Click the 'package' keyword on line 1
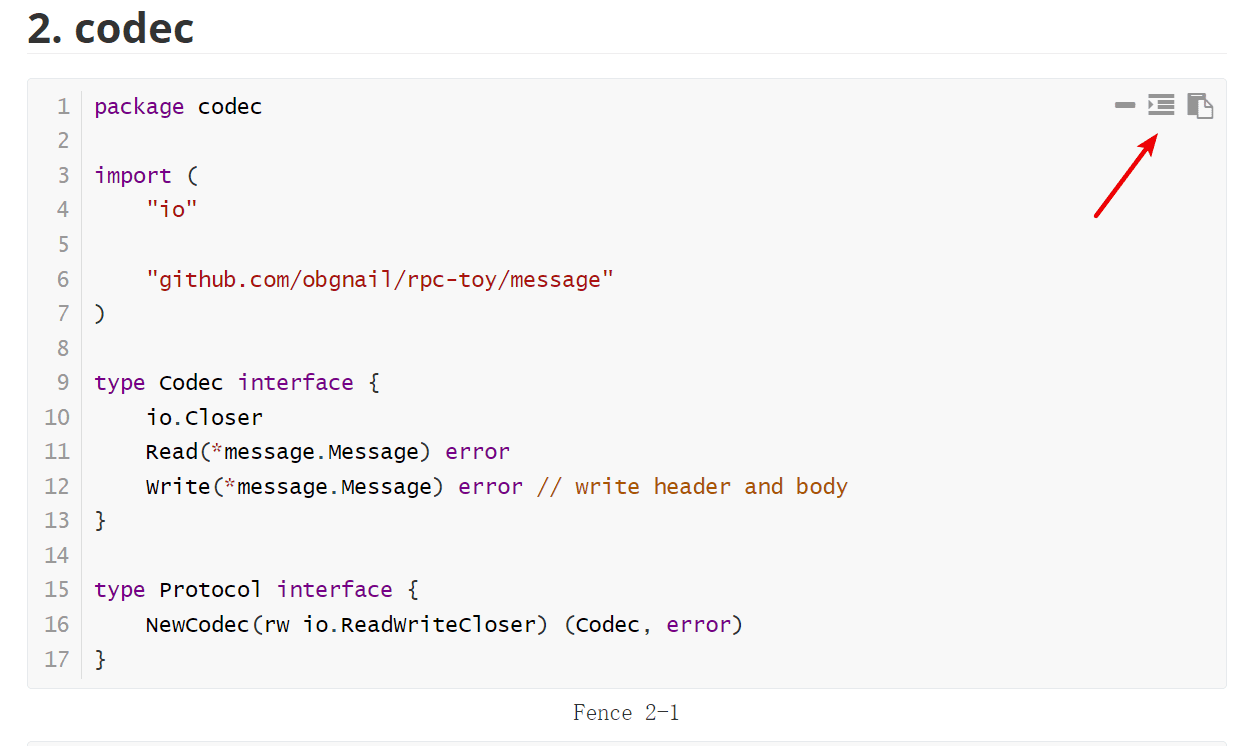 139,107
